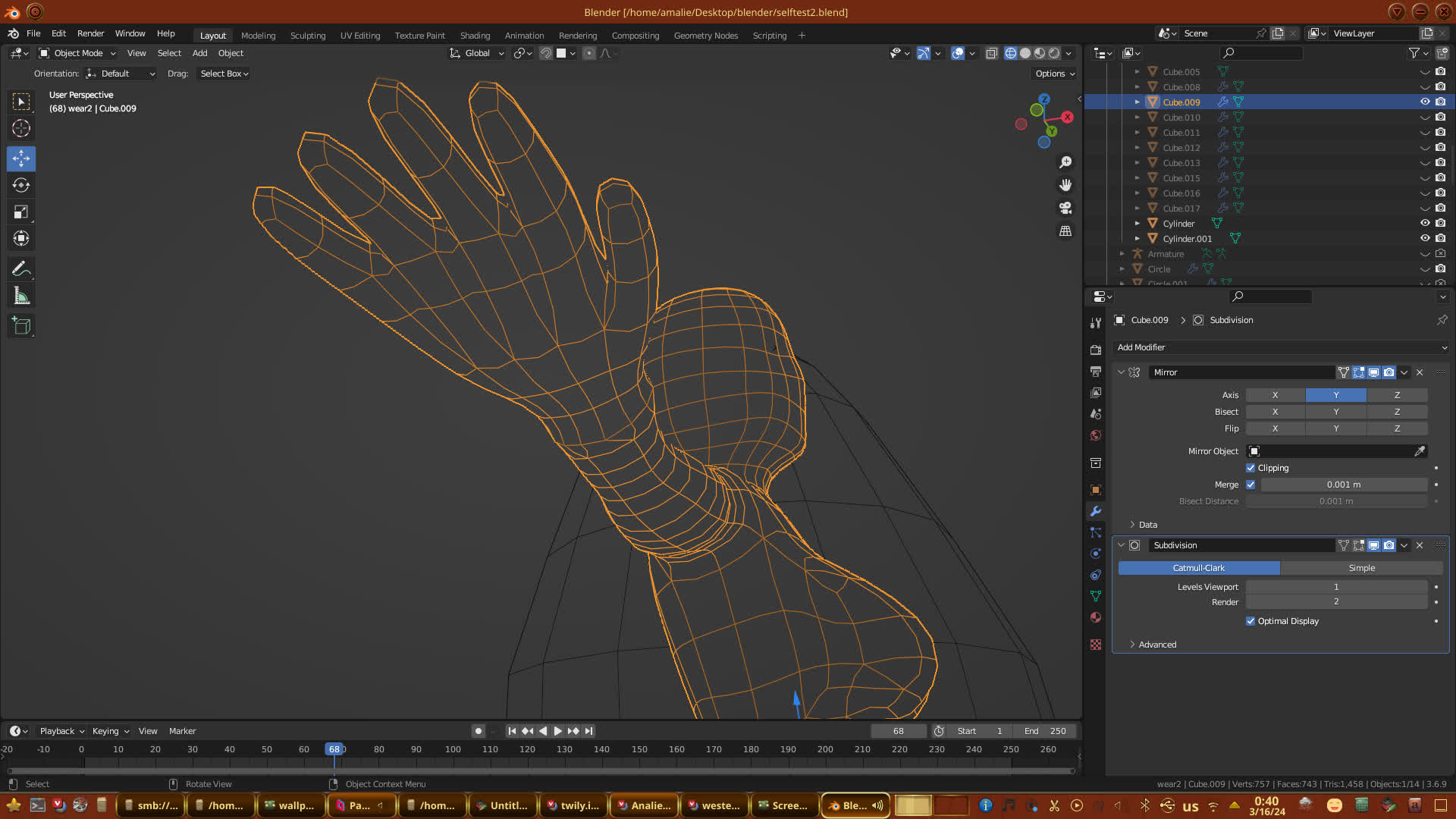Adjust the Levels Viewport value field
Viewport: 1456px width, 819px height.
(x=1336, y=587)
